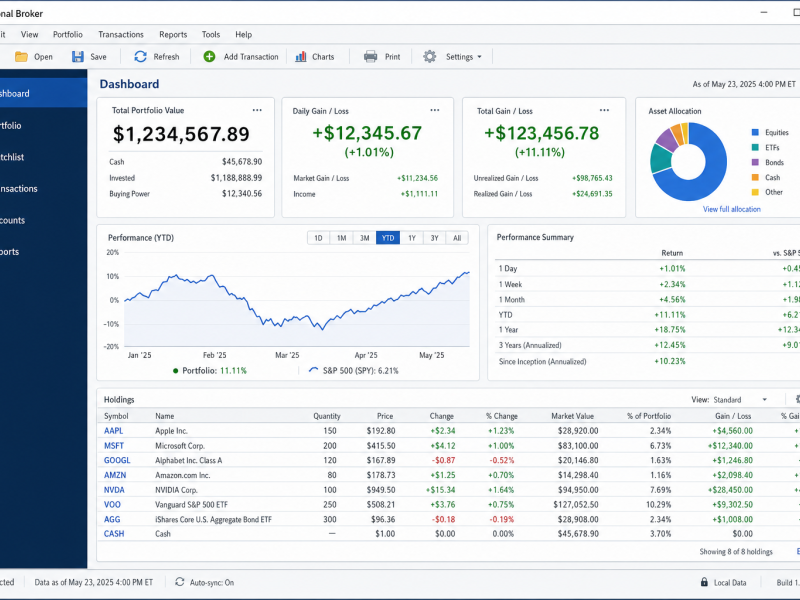Click the $127,052.50 market value cell

click(x=576, y=505)
